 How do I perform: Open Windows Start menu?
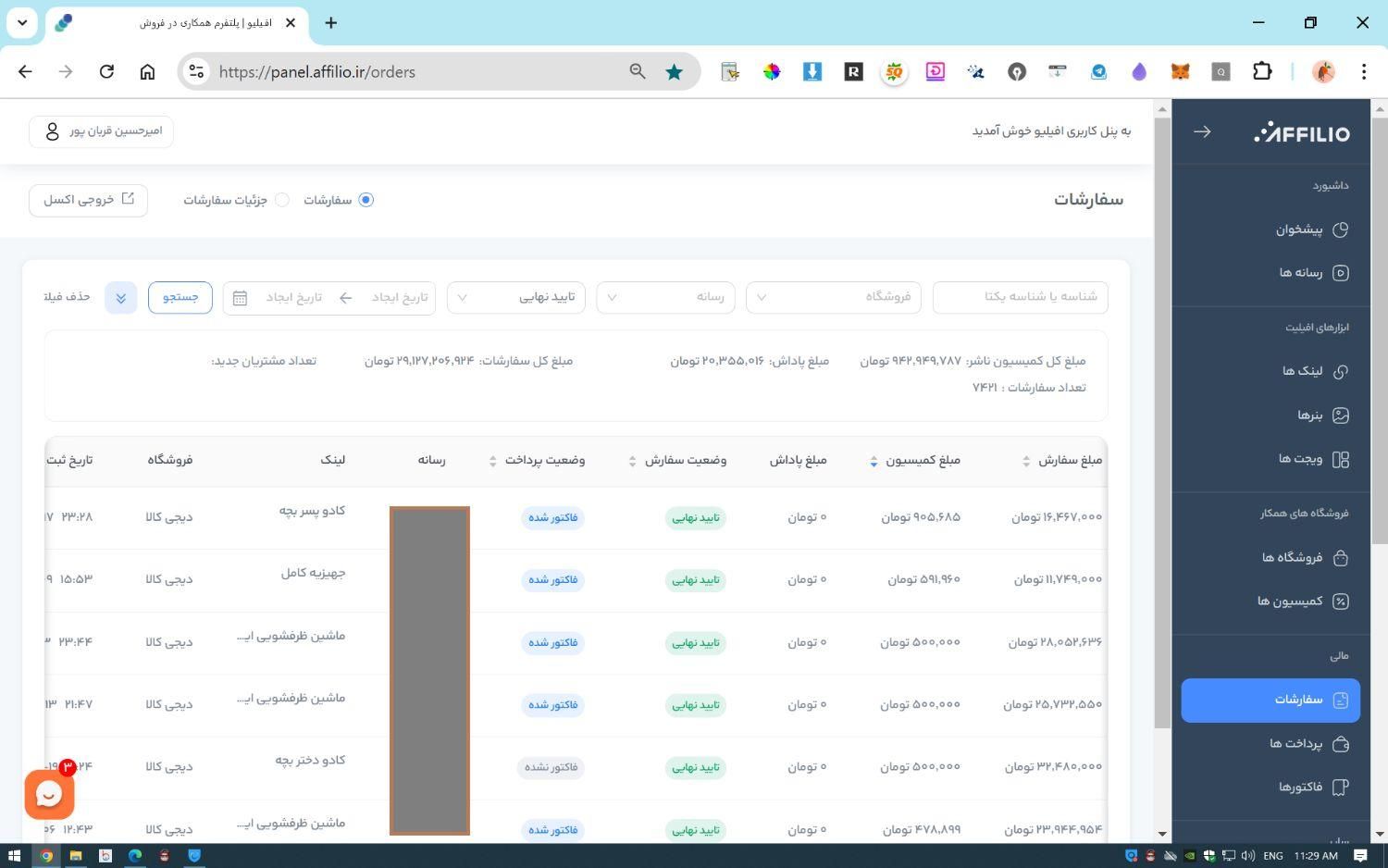coord(14,856)
